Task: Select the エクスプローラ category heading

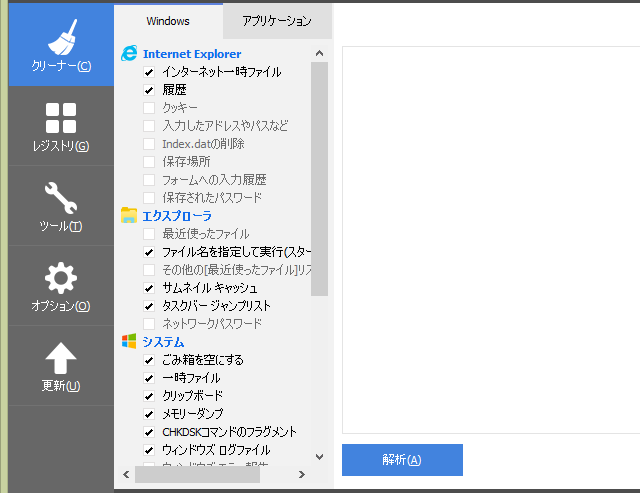Action: coord(177,216)
